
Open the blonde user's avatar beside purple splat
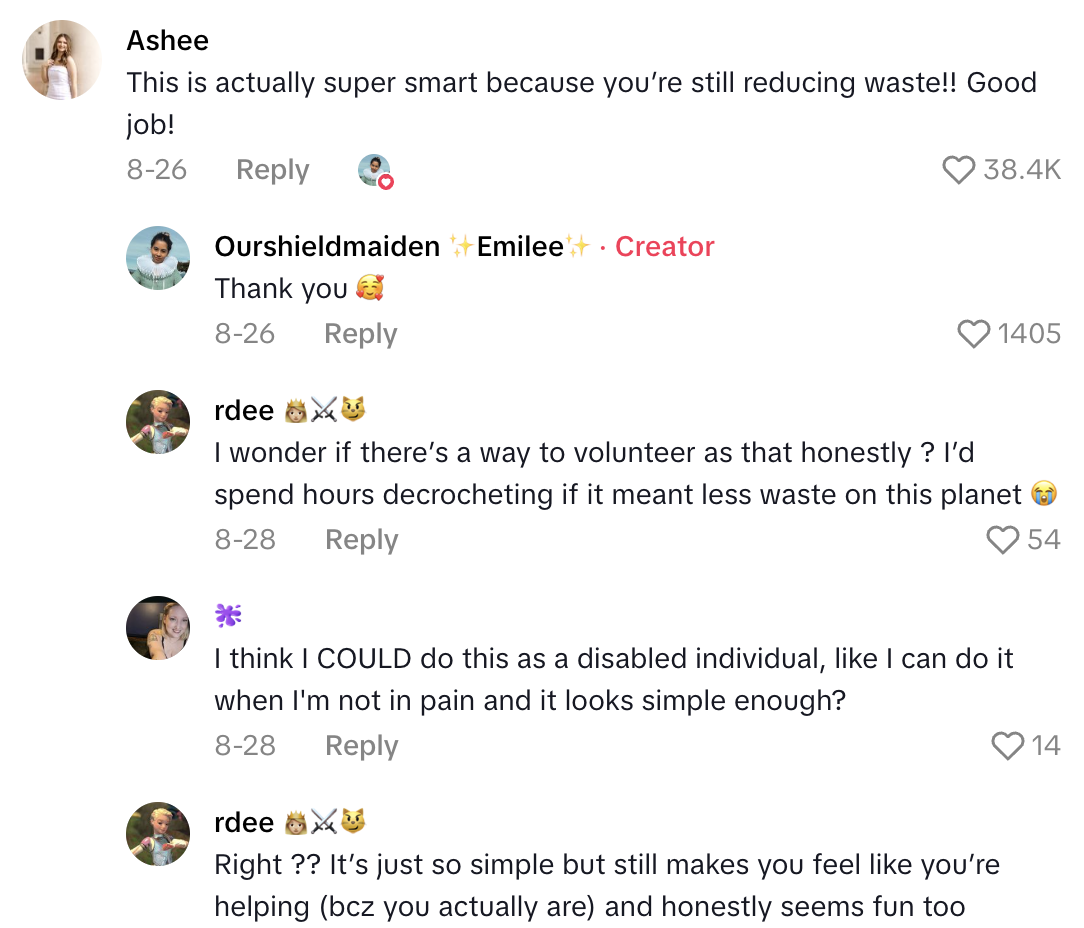click(158, 628)
